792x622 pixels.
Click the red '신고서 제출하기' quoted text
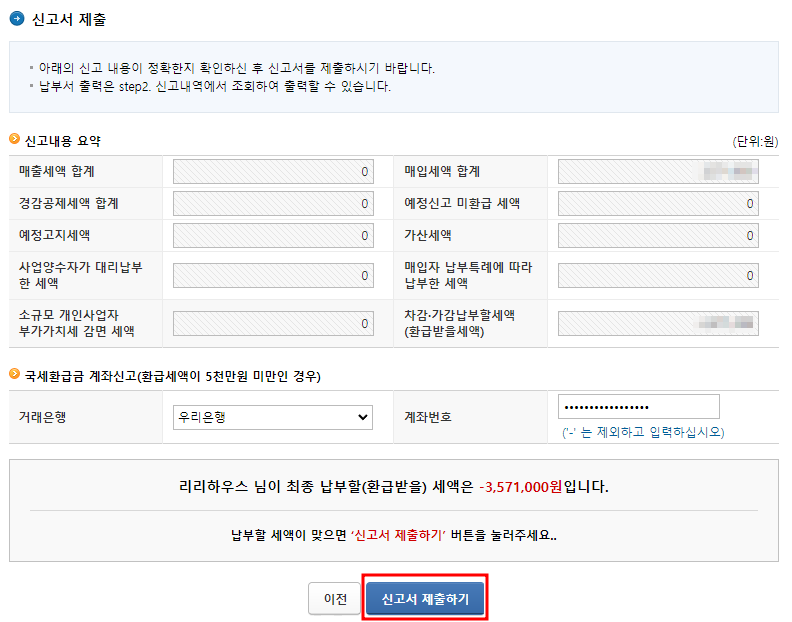398,535
